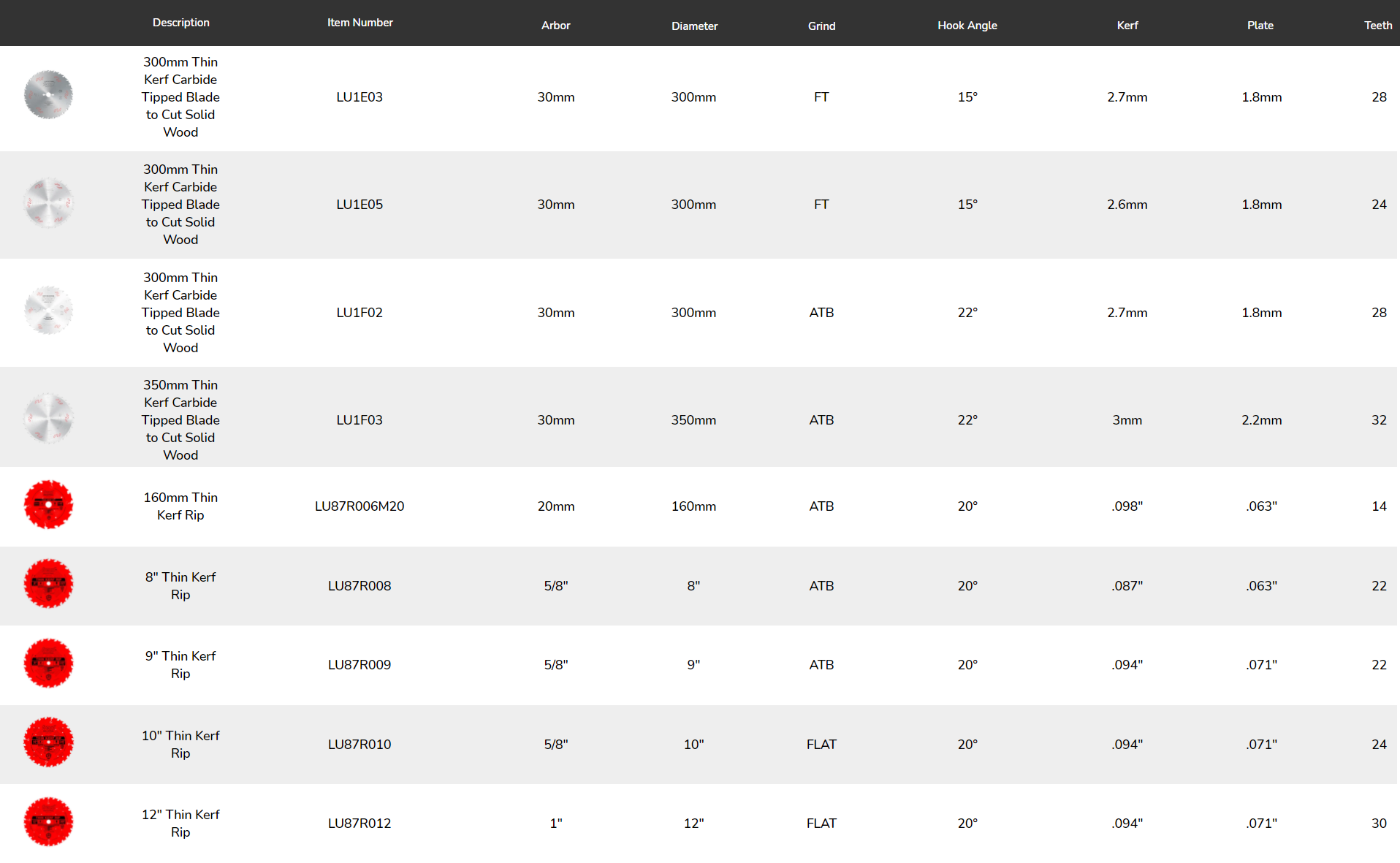Screen dimensions: 1400x863
Task: Select item number LU1E03
Action: [359, 97]
